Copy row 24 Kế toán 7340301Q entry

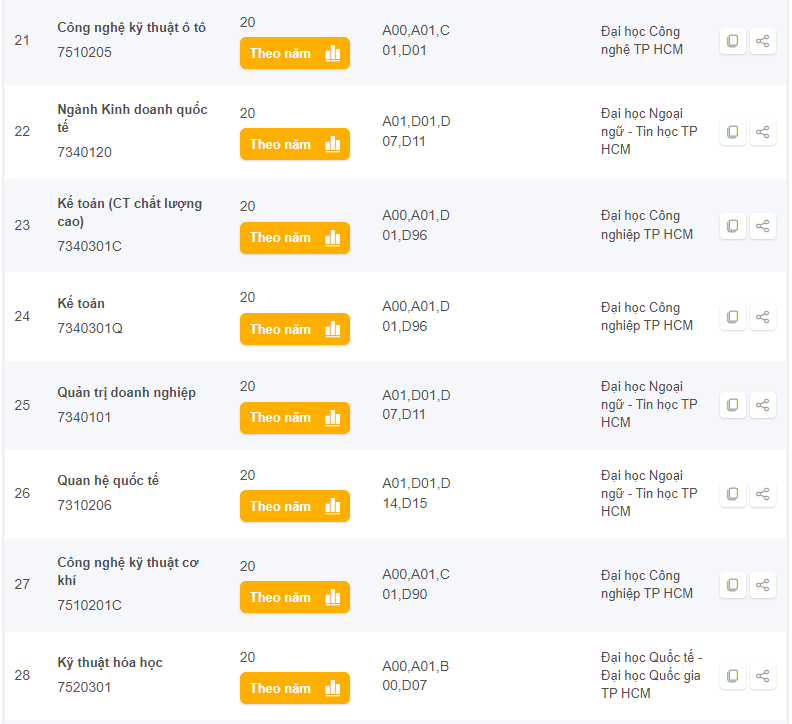coord(732,317)
